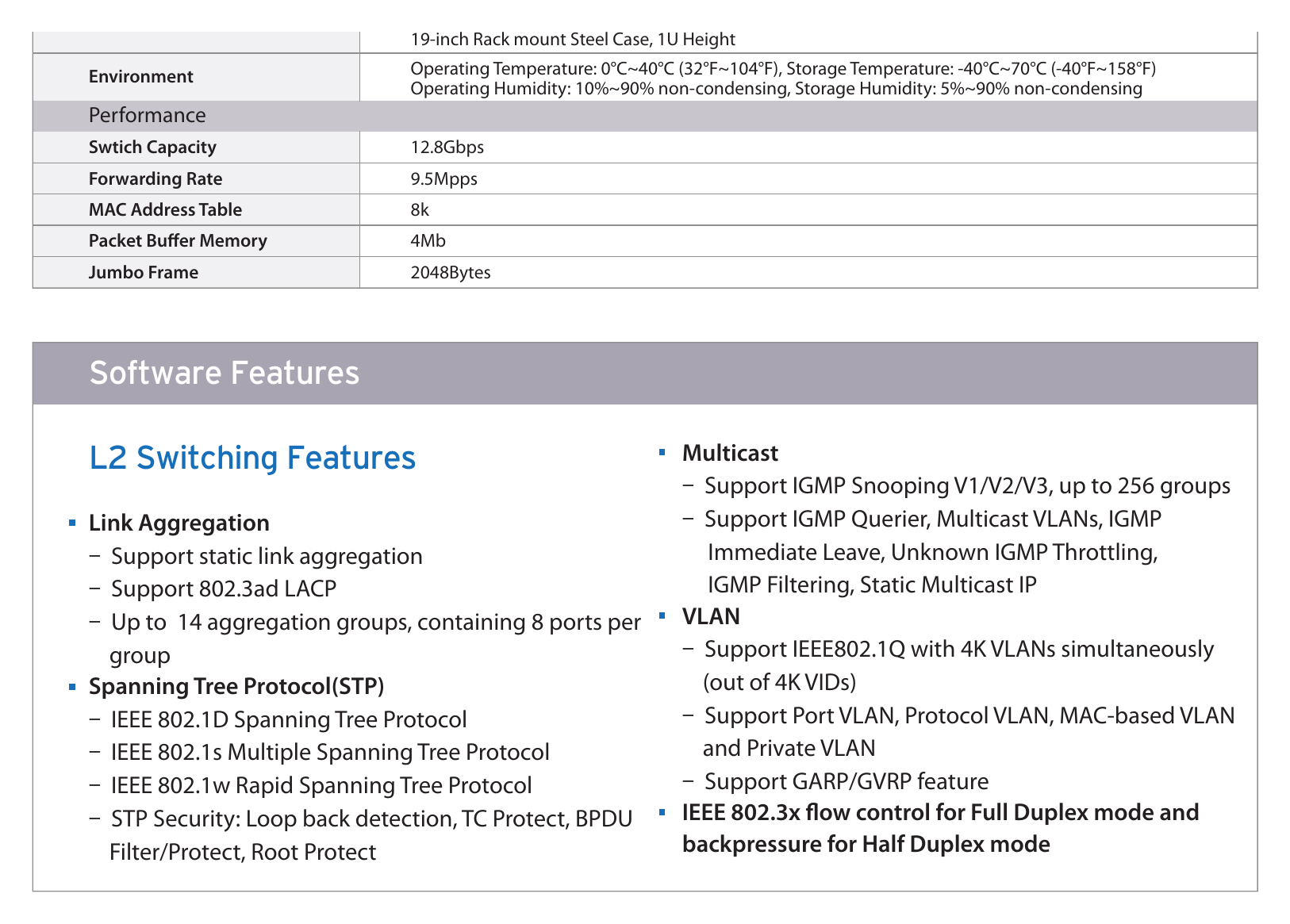Image resolution: width=1290 pixels, height=924 pixels.
Task: Click the Performance section row
Action: [645, 116]
